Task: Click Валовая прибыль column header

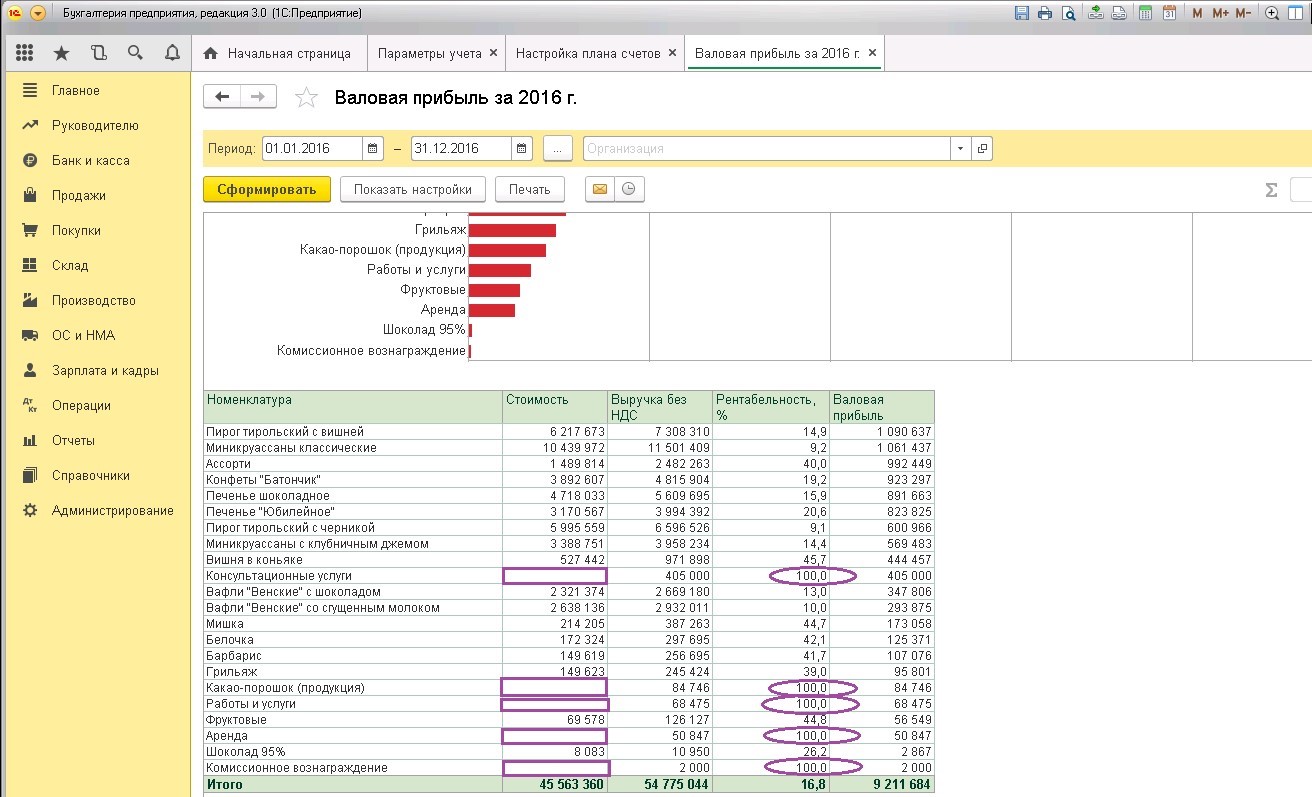Action: coord(882,407)
